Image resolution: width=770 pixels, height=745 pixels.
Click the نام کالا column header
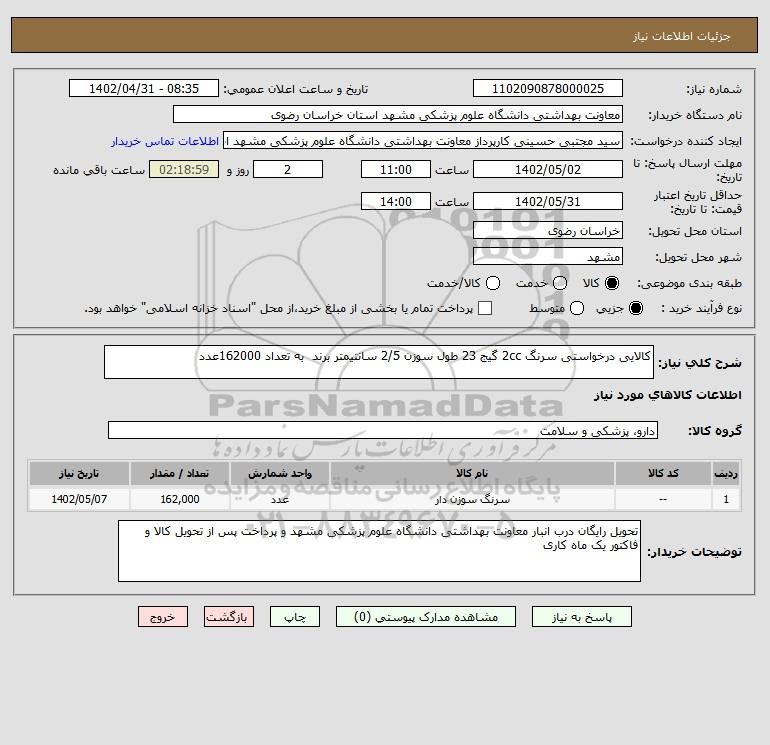472,473
